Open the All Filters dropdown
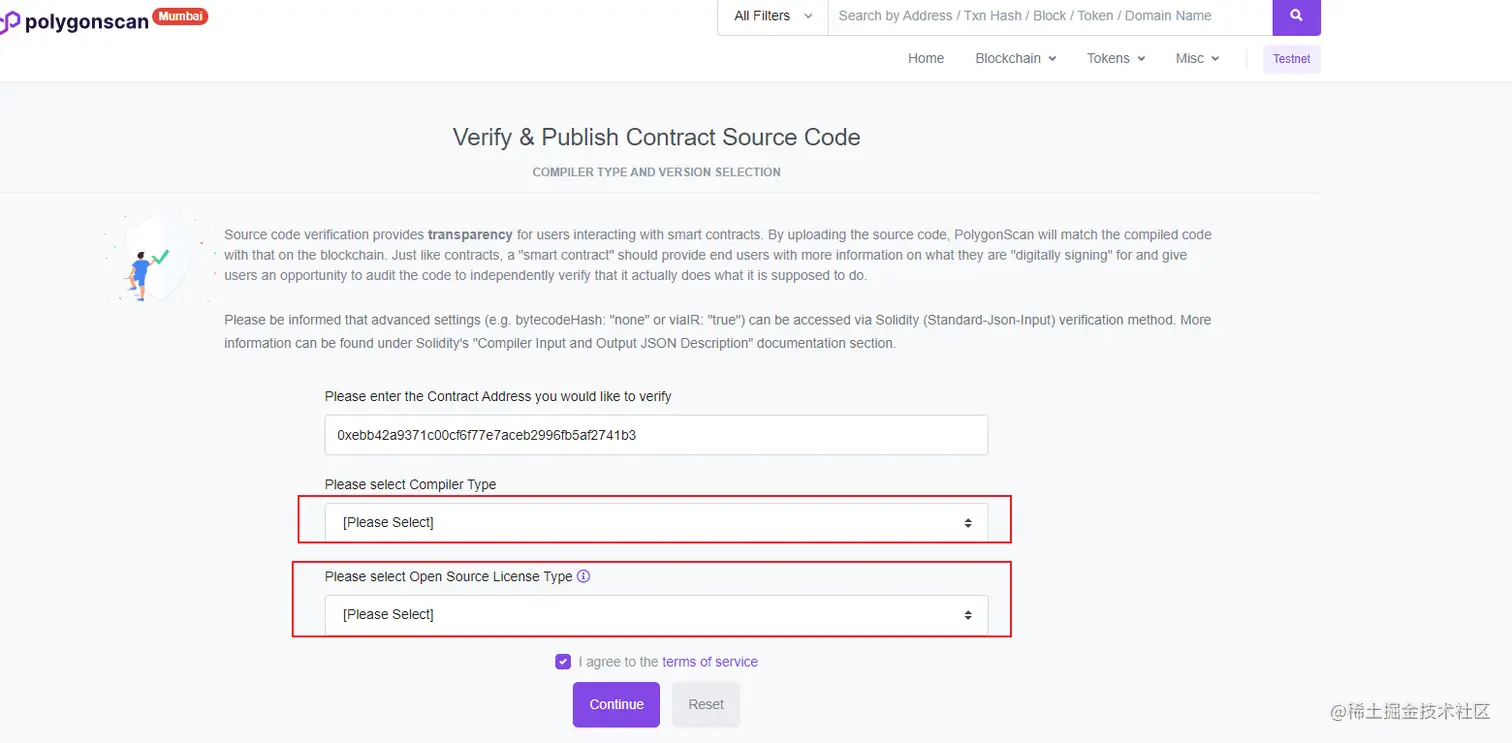The width and height of the screenshot is (1512, 743). point(772,16)
